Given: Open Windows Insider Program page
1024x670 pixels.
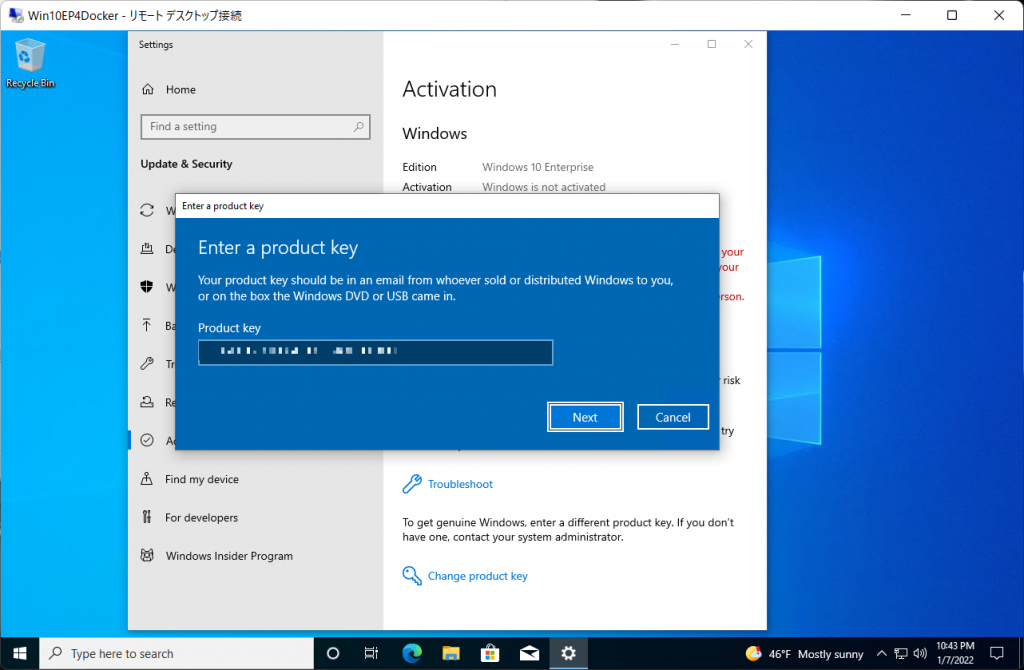Looking at the screenshot, I should [x=229, y=556].
